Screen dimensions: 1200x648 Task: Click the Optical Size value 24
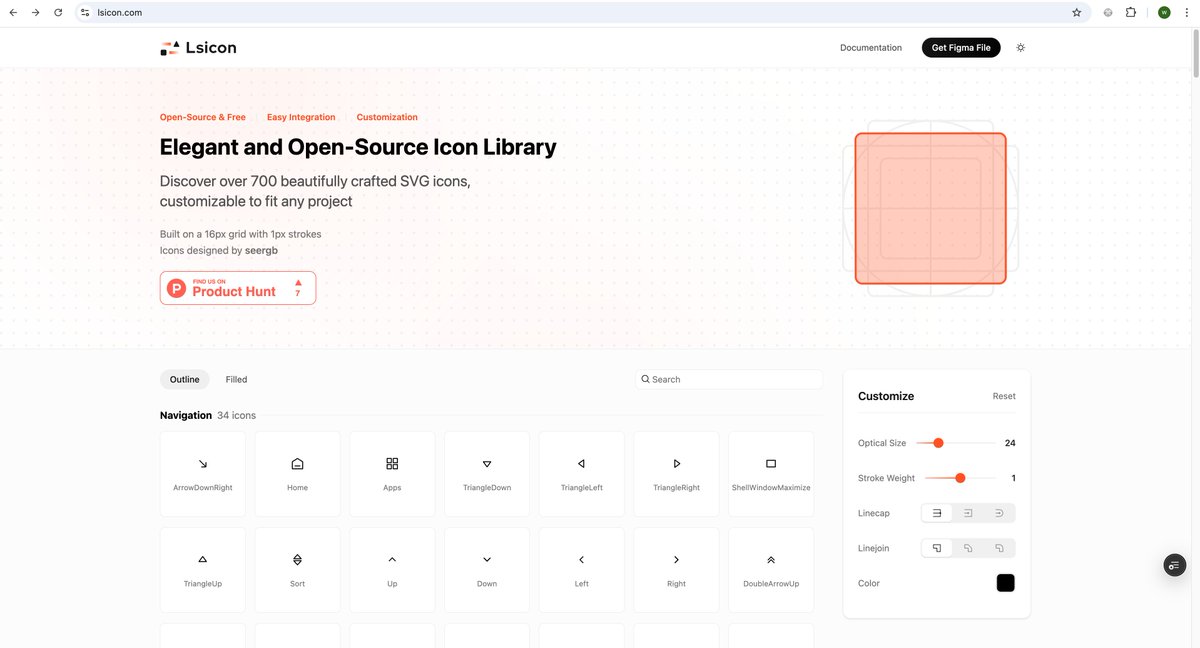point(1010,442)
